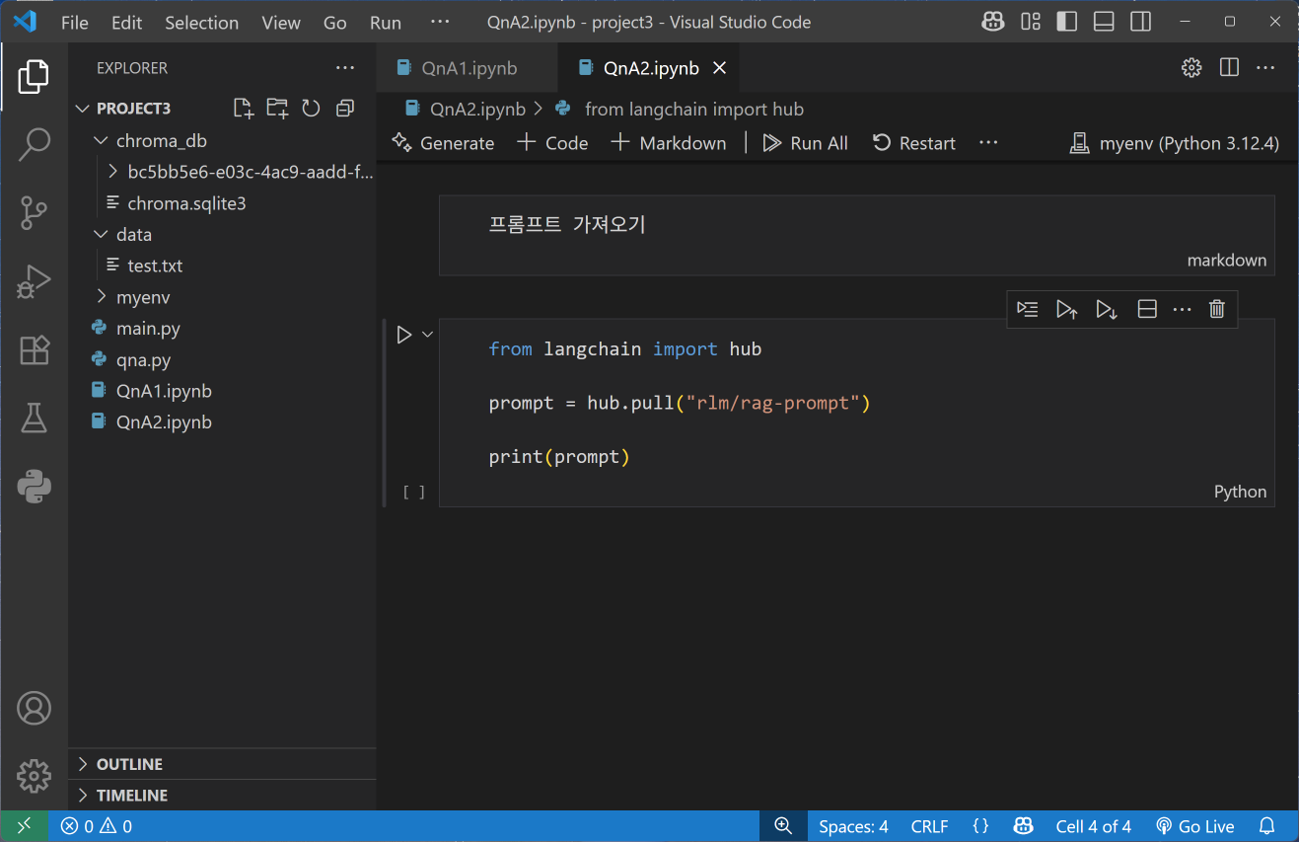Add a new Code cell
The height and width of the screenshot is (842, 1299).
click(552, 143)
